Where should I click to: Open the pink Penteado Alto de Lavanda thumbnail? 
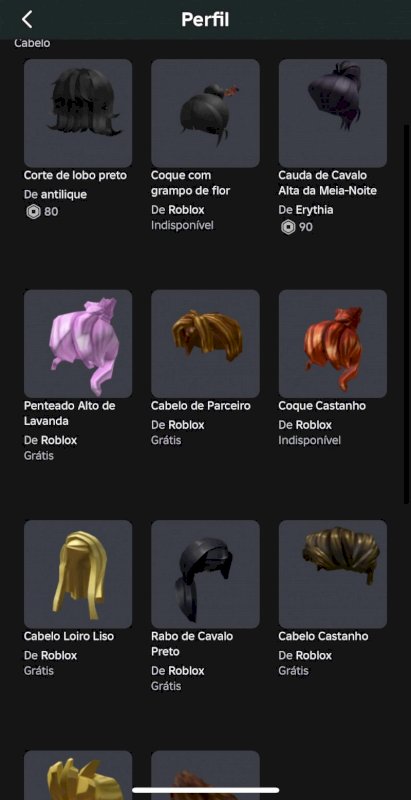78,344
